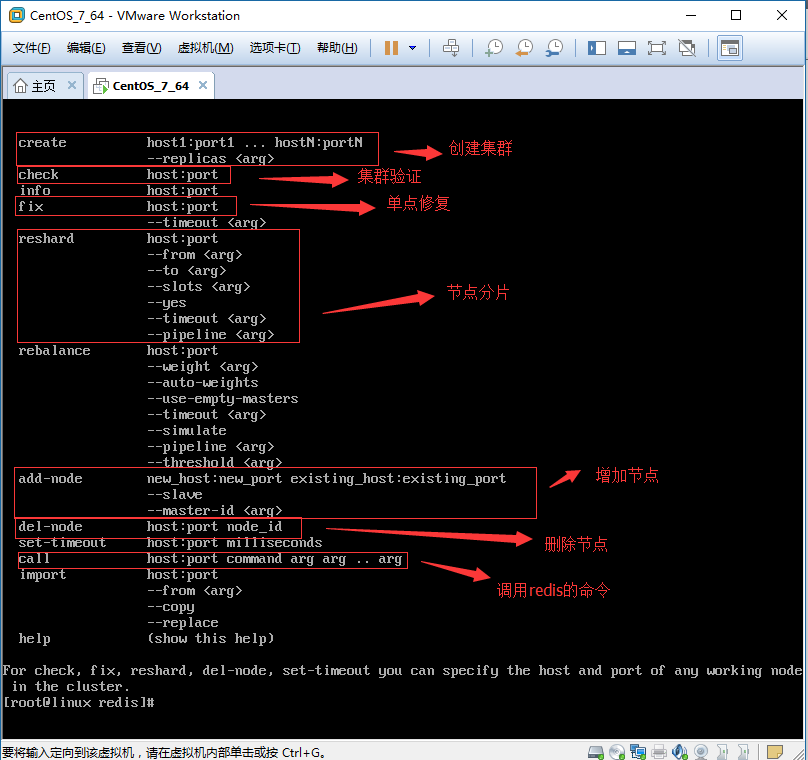Click the network adapter status icon
Image resolution: width=808 pixels, height=760 pixels.
[636, 751]
